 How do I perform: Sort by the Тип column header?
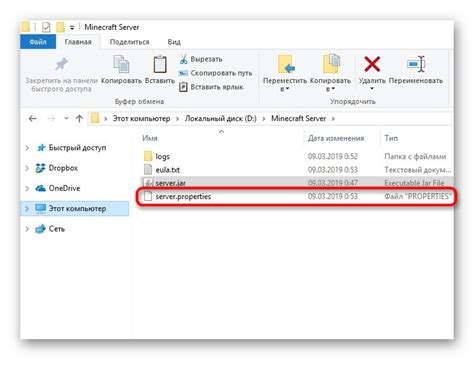pyautogui.click(x=391, y=138)
